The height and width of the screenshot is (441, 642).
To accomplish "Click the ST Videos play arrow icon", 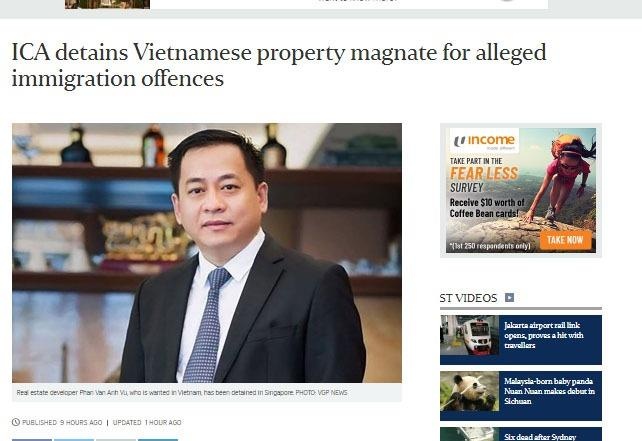I will point(509,298).
